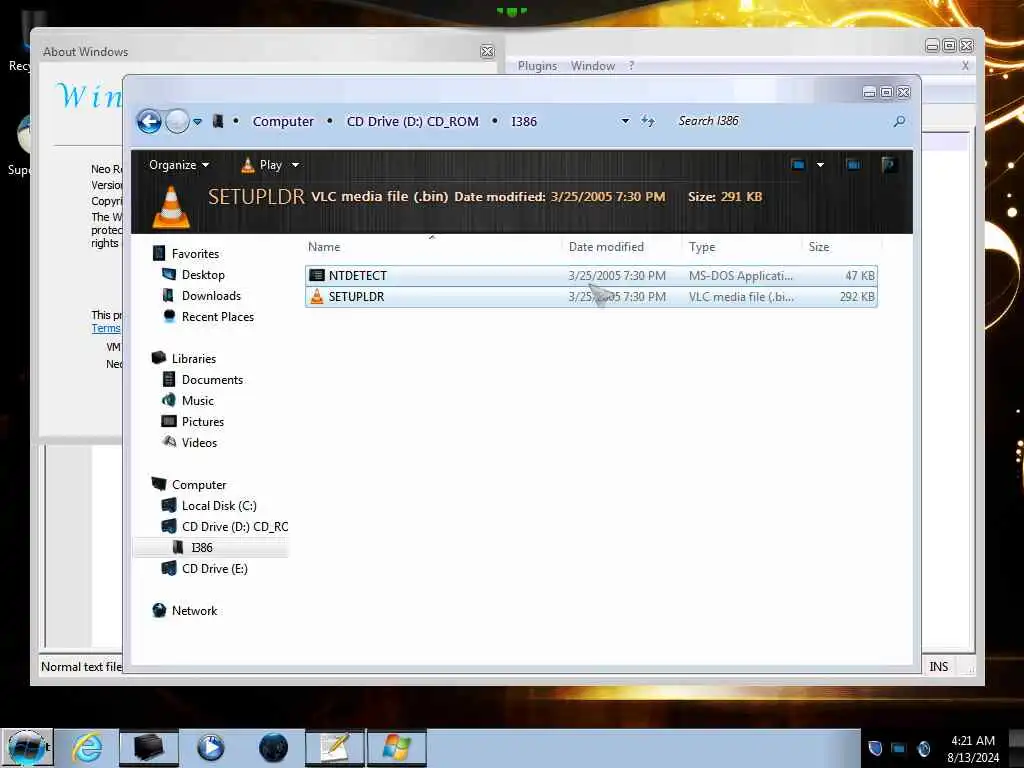Image resolution: width=1024 pixels, height=768 pixels.
Task: Select I386 in the address breadcrumb
Action: tap(524, 121)
